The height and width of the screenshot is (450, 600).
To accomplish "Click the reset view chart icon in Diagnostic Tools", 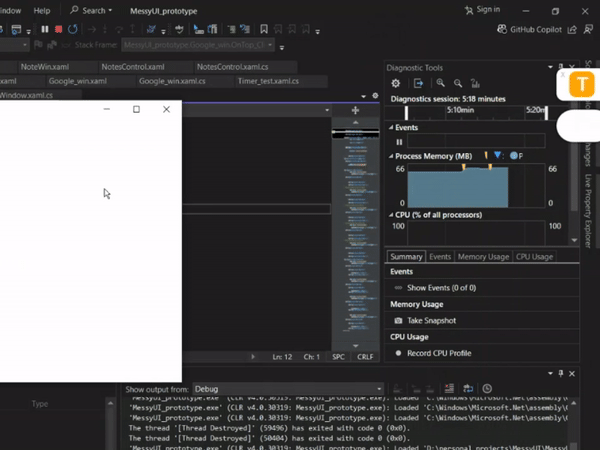I will click(475, 83).
